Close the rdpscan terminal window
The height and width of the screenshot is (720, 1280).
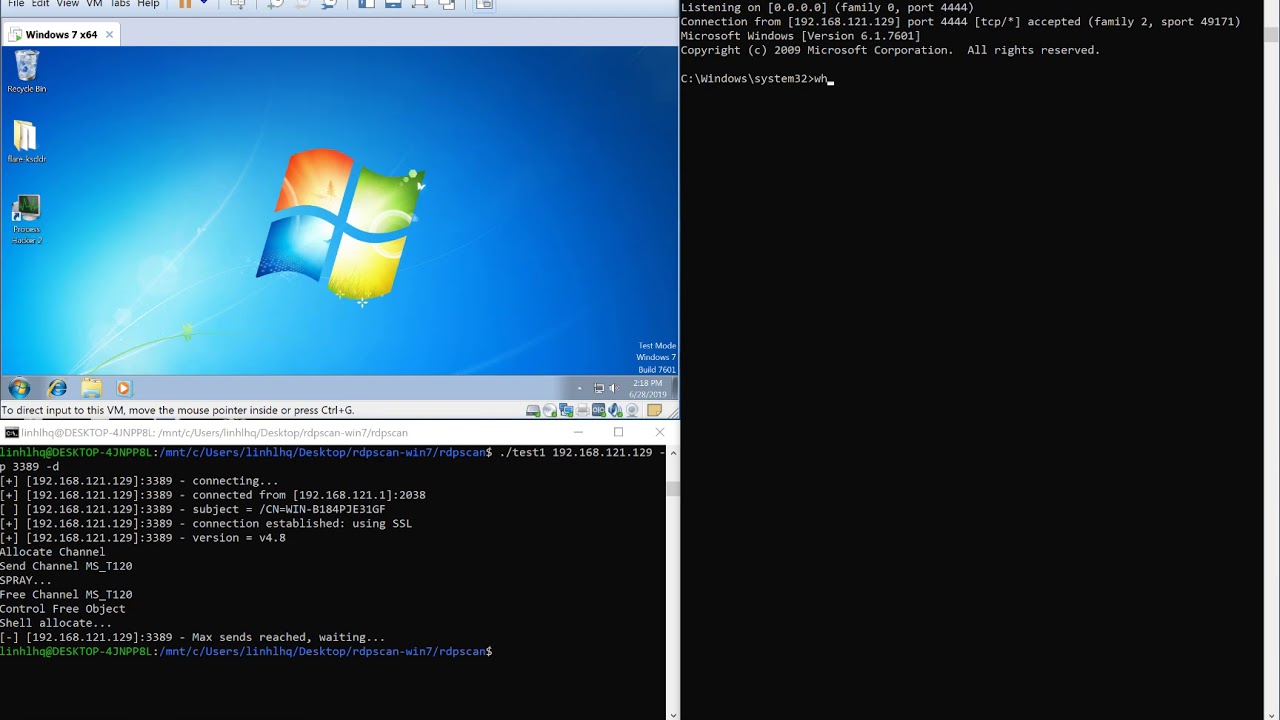pos(659,432)
